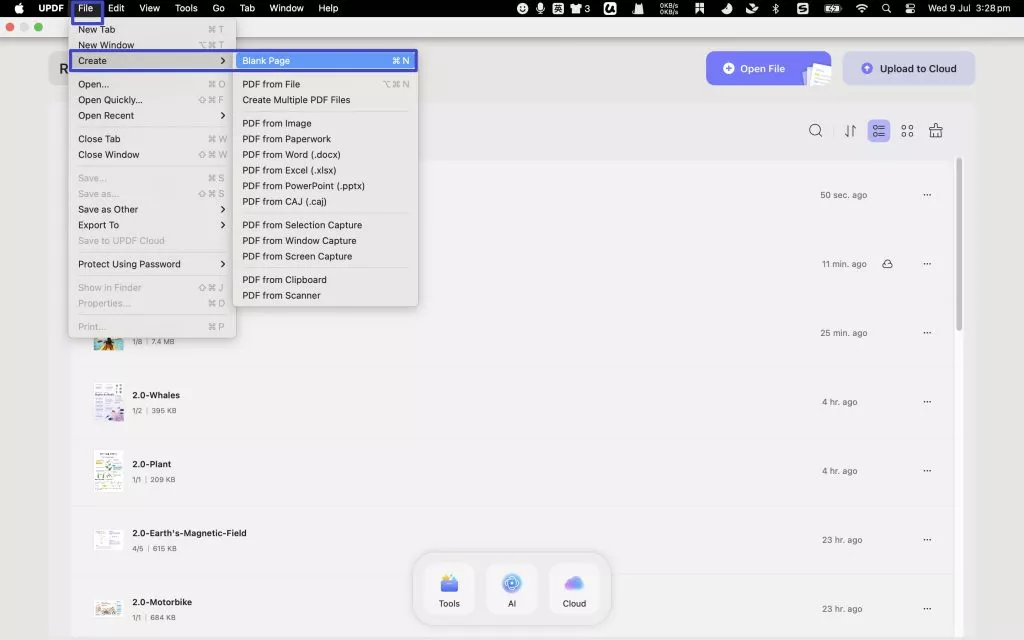Switch to list view icon
The width and height of the screenshot is (1024, 640).
tap(878, 131)
